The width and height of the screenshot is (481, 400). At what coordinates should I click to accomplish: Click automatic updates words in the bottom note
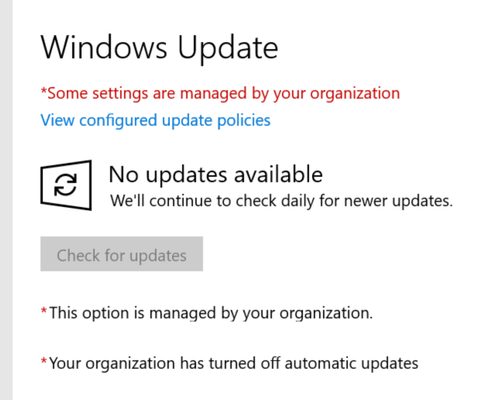(351, 363)
